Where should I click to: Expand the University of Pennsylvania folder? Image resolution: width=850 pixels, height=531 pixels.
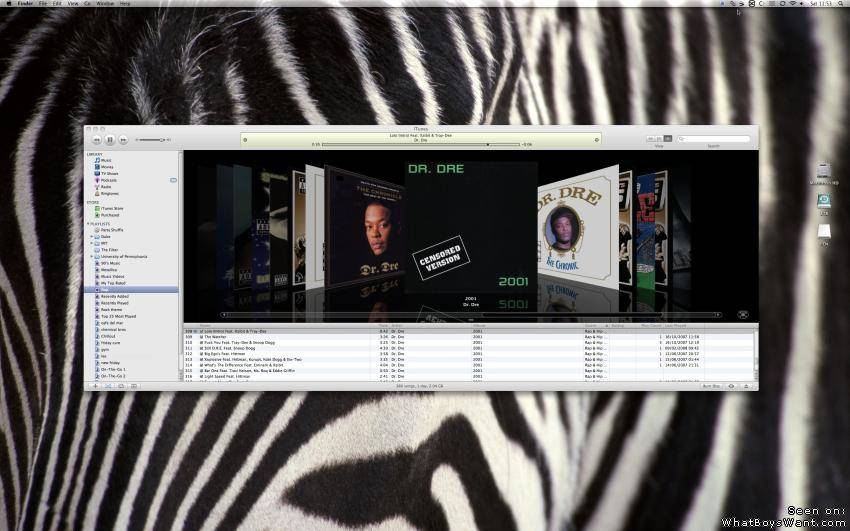point(90,256)
